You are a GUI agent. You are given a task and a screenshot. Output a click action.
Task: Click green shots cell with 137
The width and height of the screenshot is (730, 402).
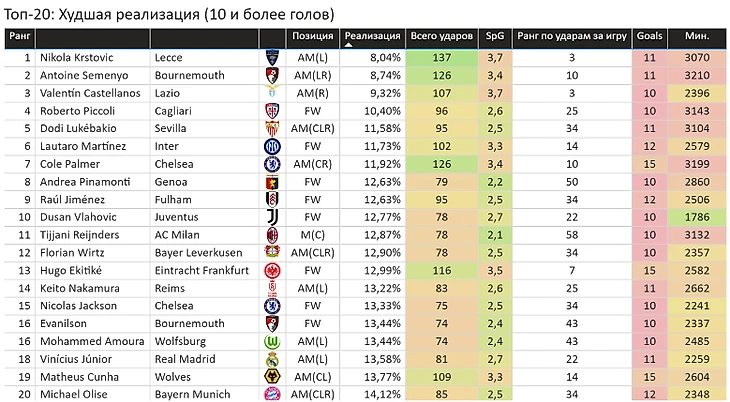coord(442,58)
